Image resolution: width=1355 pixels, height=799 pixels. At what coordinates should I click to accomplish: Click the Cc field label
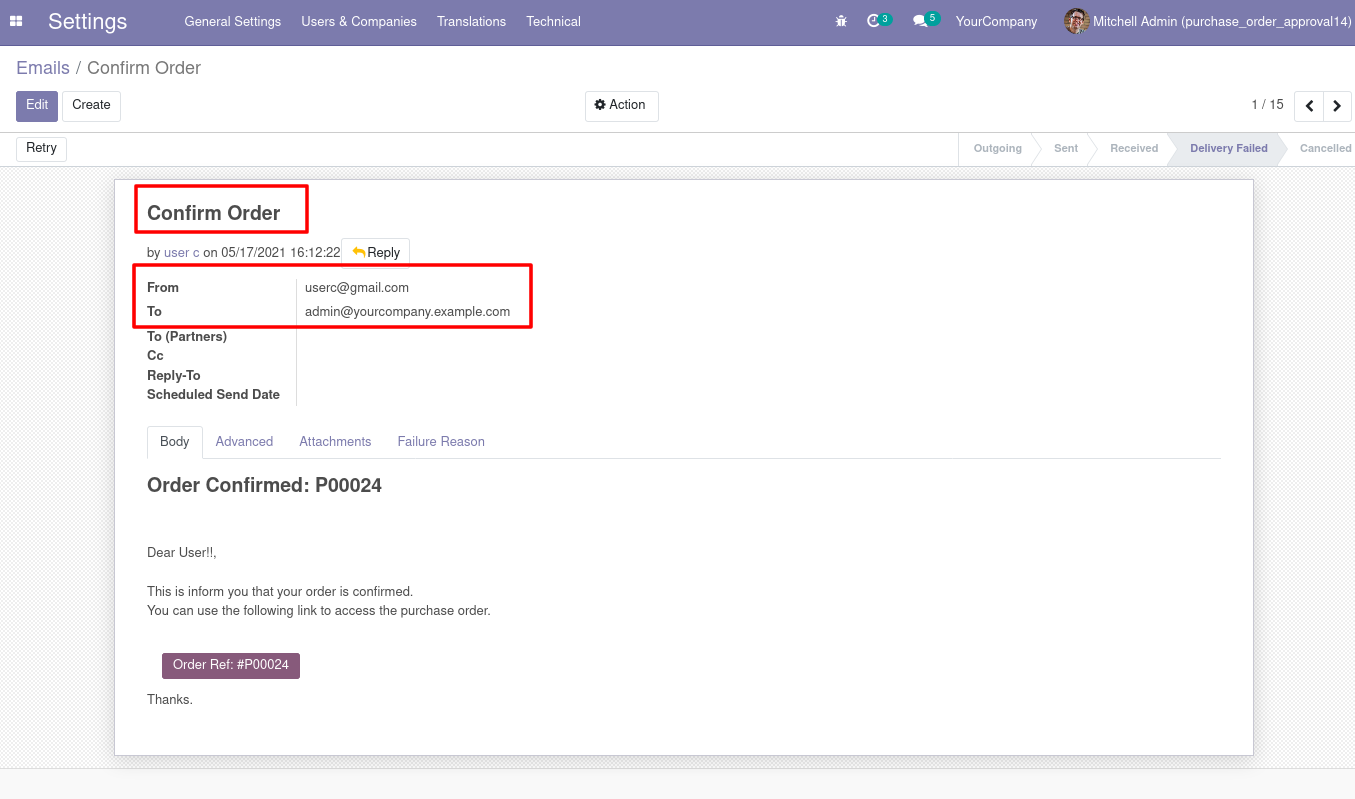tap(155, 356)
